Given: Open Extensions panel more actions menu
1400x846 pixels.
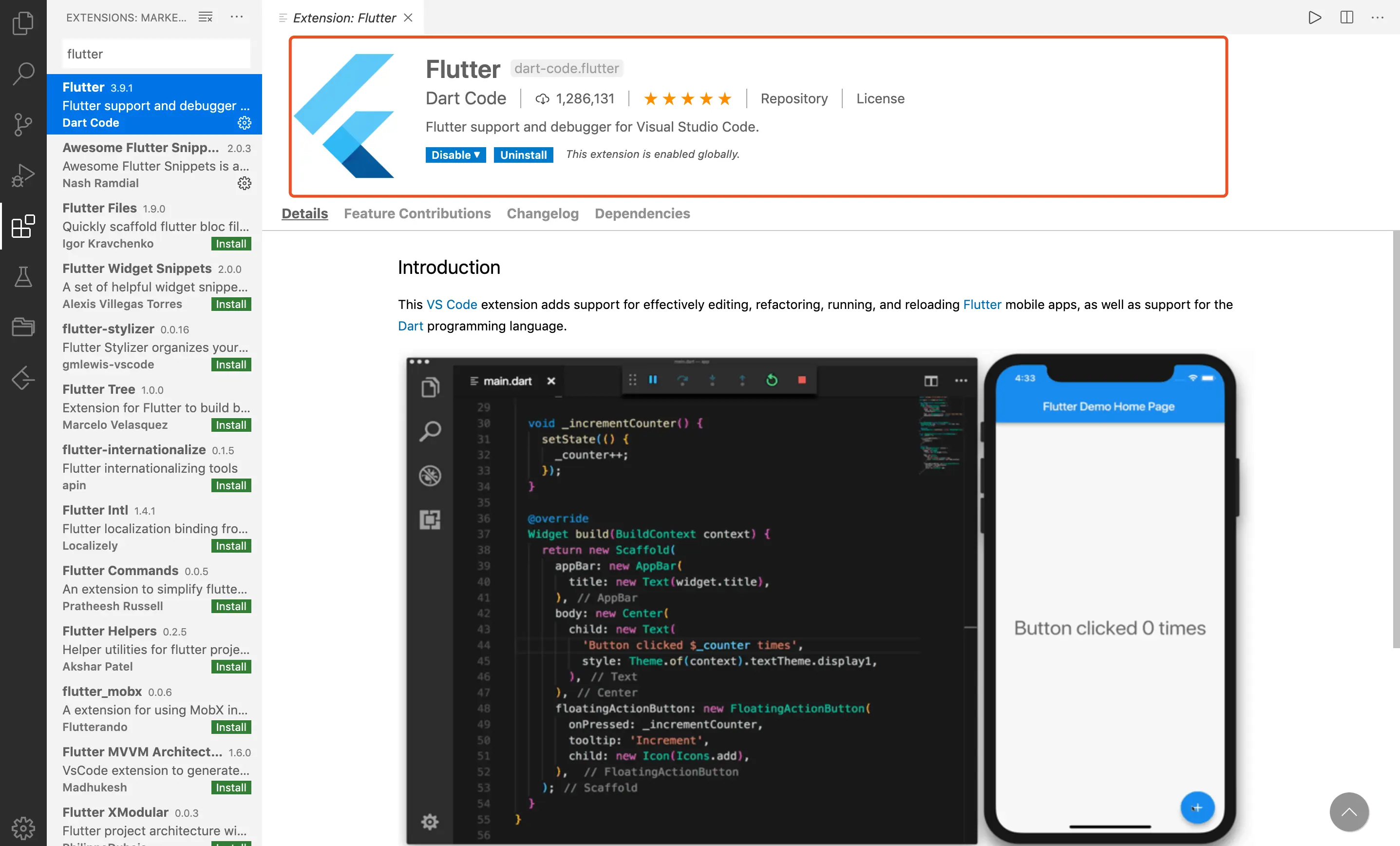Looking at the screenshot, I should pyautogui.click(x=237, y=17).
